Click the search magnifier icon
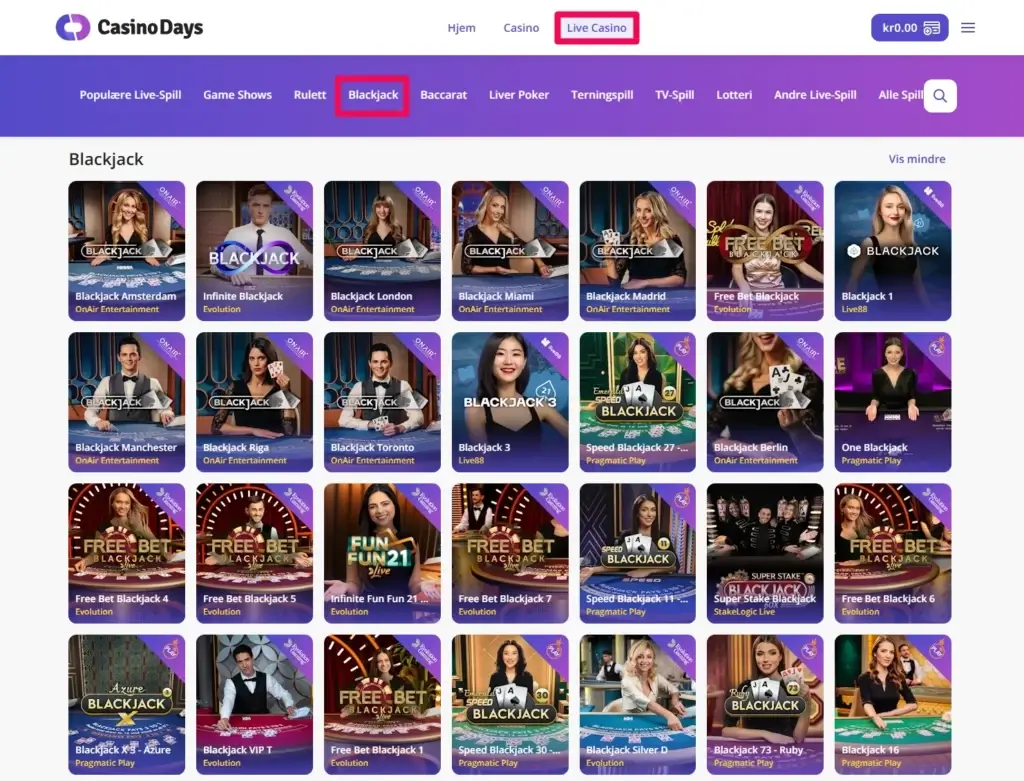 point(940,96)
